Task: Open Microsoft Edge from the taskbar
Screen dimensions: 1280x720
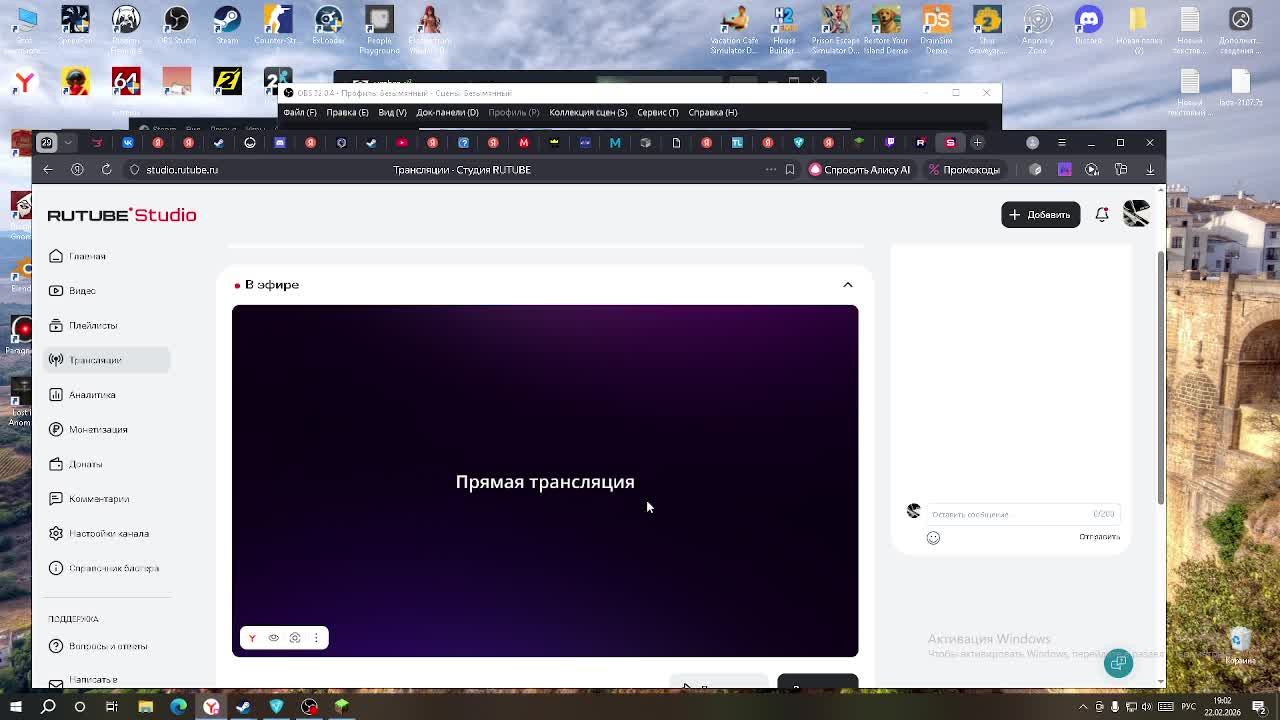Action: pyautogui.click(x=178, y=707)
